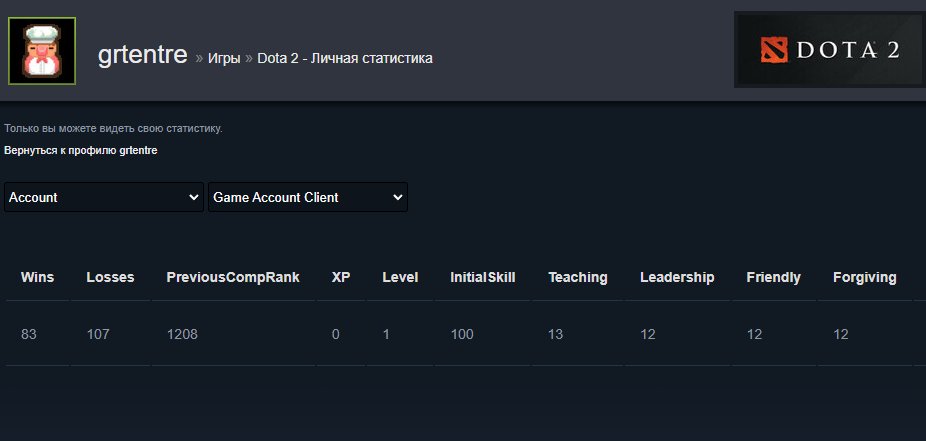Viewport: 926px width, 441px height.
Task: Select the Wins value 83
Action: coord(28,334)
